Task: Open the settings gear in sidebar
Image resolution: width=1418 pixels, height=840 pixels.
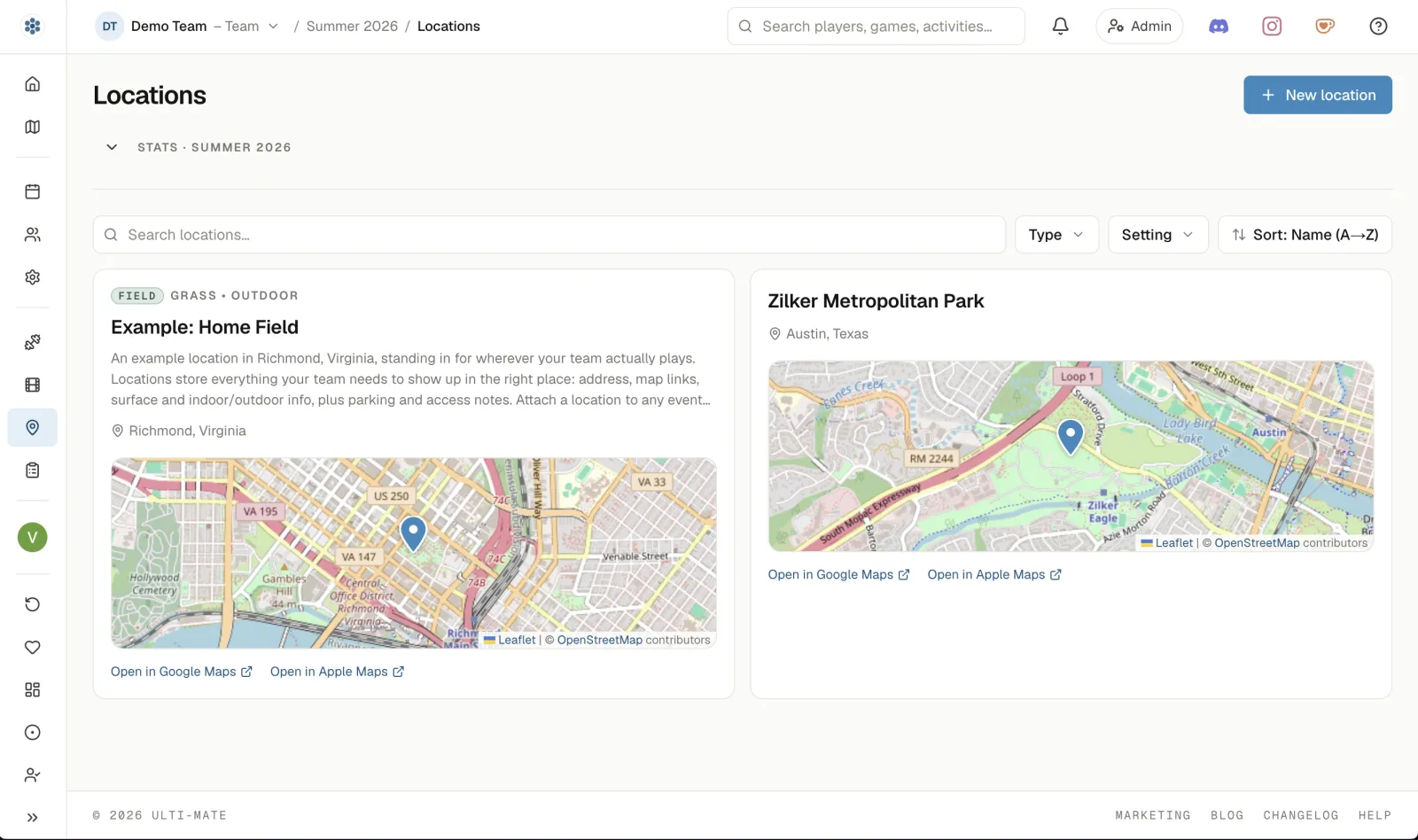Action: [x=33, y=277]
